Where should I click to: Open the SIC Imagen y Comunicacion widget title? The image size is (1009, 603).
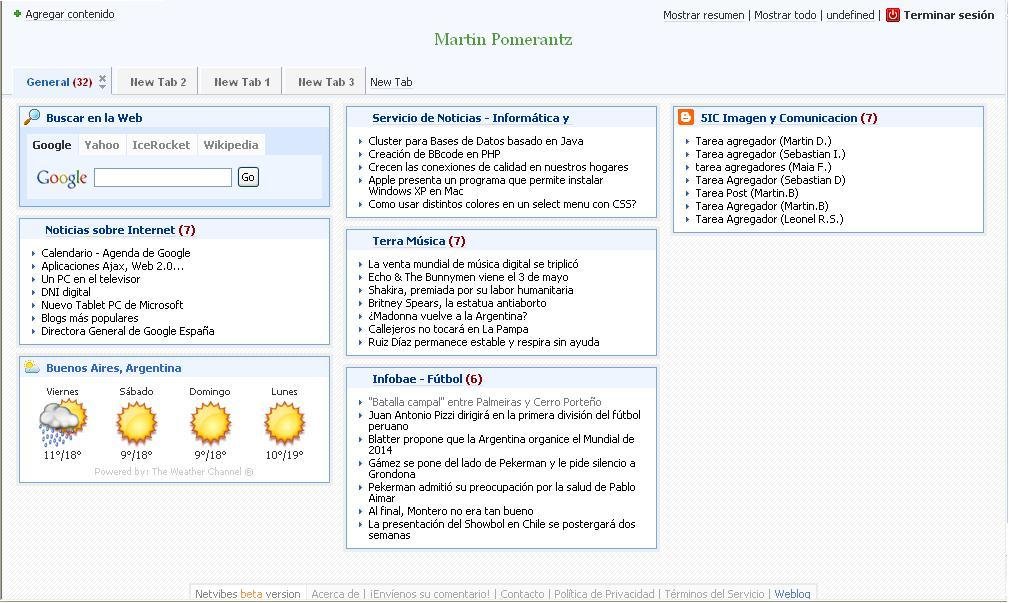point(779,118)
